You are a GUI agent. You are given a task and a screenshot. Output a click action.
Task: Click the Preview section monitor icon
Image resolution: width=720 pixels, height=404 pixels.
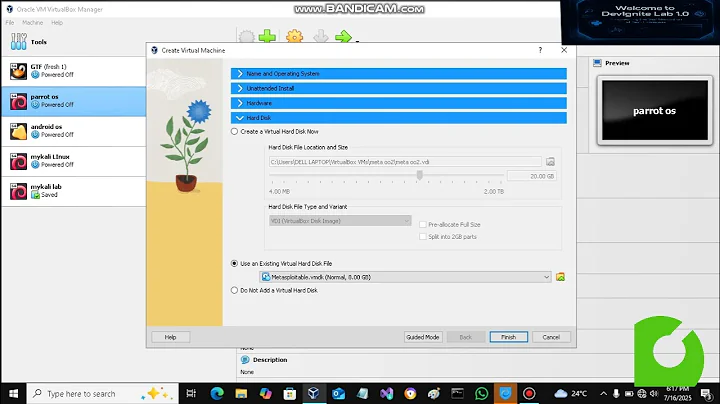(x=597, y=63)
